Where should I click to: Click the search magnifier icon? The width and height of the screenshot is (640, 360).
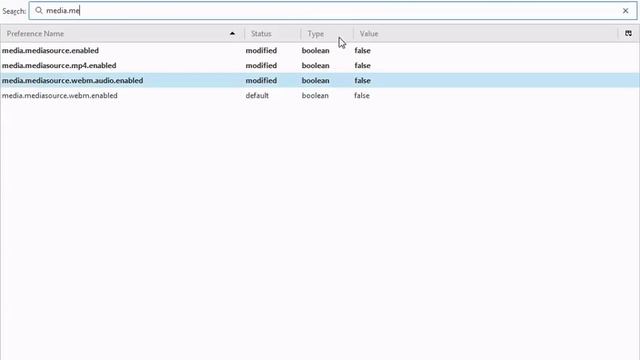point(39,11)
